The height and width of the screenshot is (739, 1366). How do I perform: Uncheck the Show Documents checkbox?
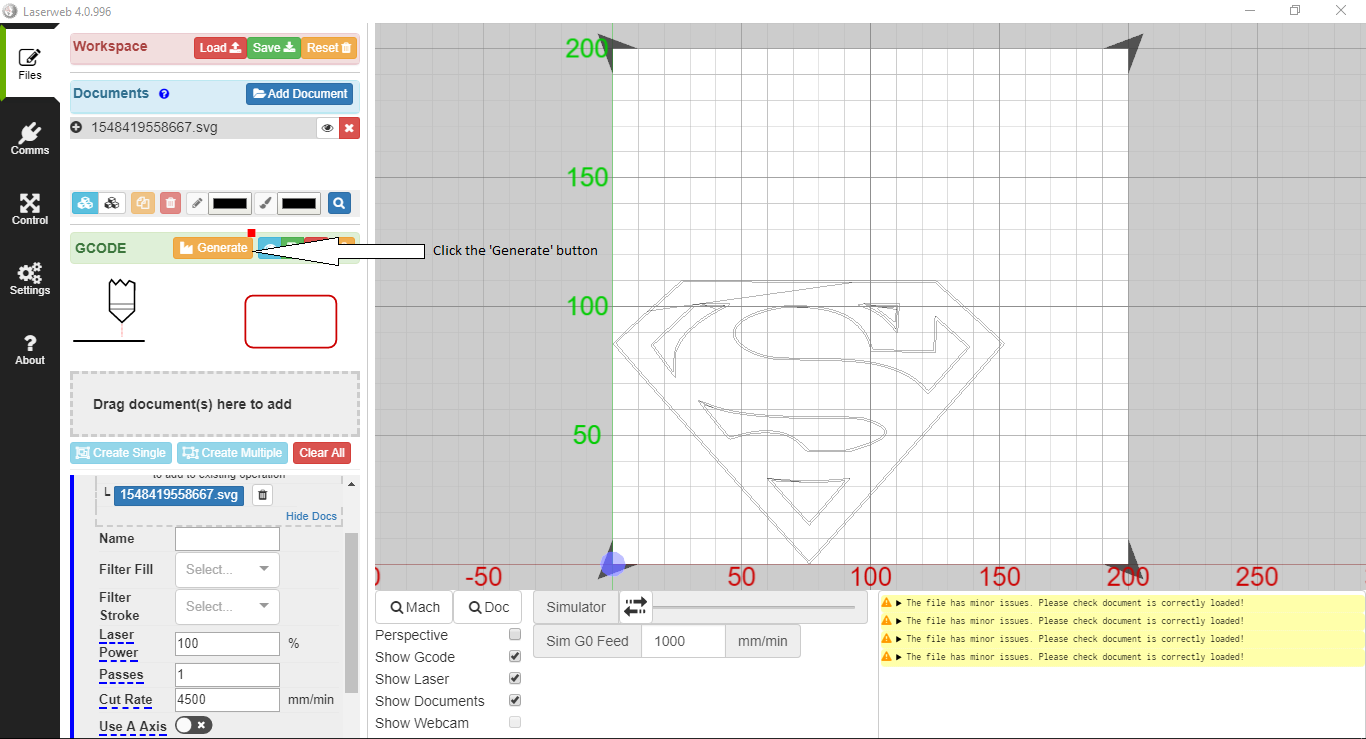click(x=515, y=701)
